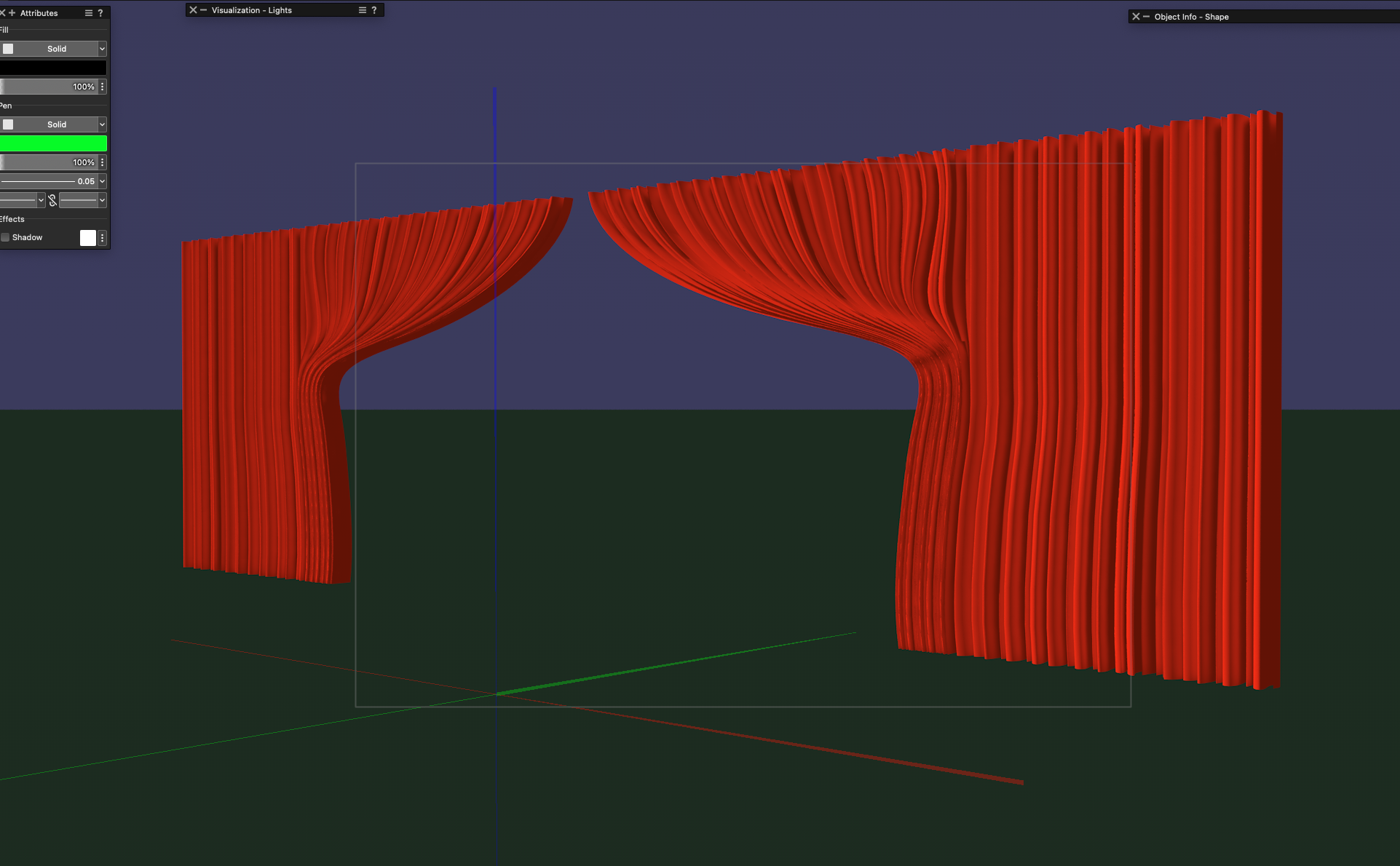Viewport: 1400px width, 866px height.
Task: Click the Visualization - Lights help icon
Action: coord(374,10)
